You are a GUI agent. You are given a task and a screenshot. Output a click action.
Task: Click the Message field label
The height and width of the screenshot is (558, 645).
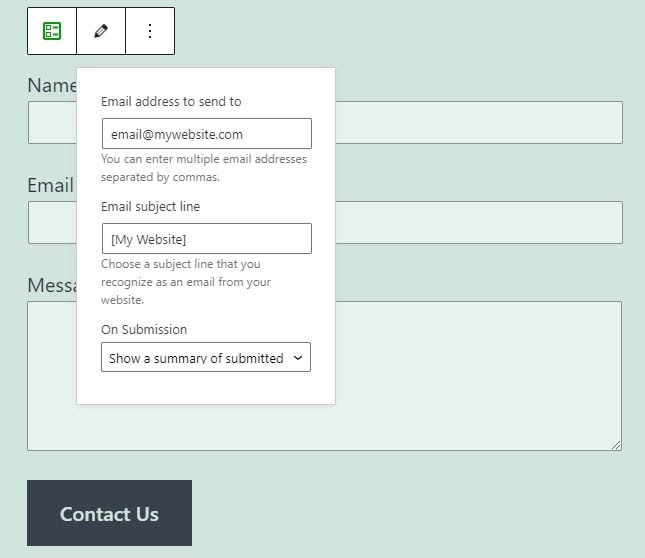click(x=51, y=285)
